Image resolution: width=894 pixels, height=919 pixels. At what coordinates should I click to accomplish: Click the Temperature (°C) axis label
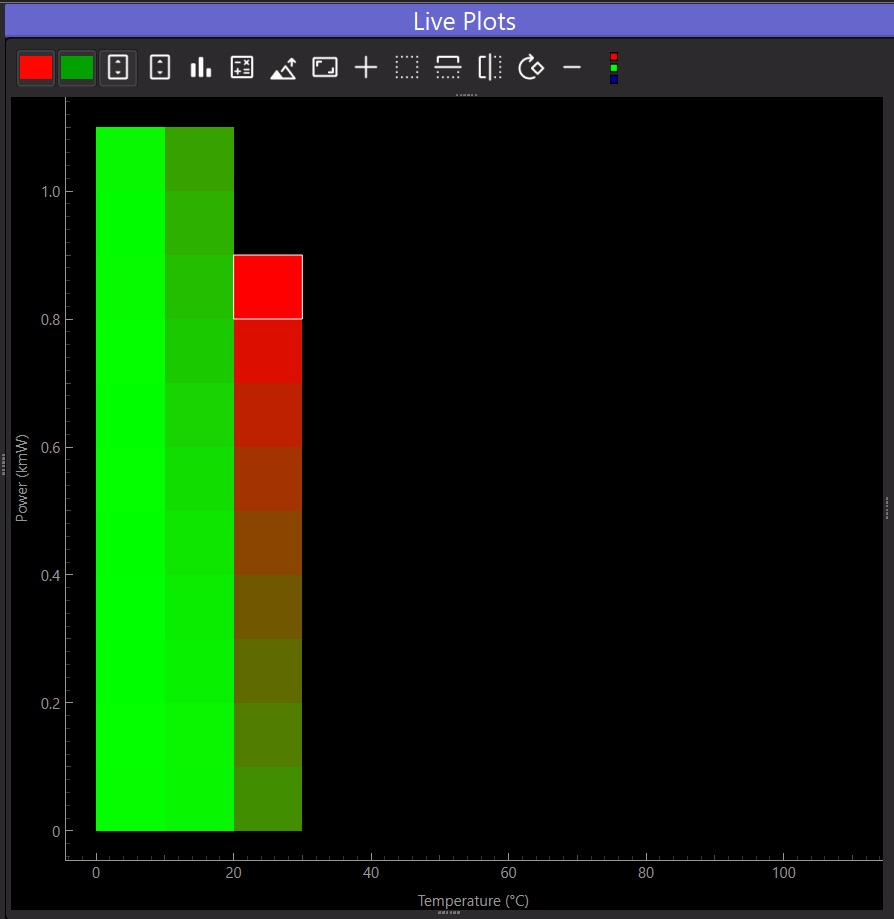coord(473,901)
